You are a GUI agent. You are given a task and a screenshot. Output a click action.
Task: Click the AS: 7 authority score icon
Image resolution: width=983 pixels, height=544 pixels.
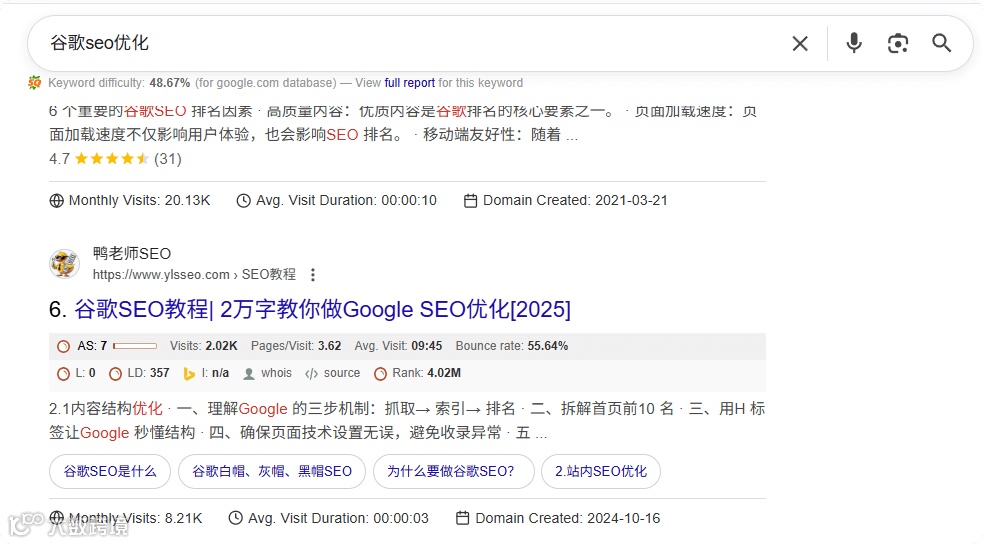(x=63, y=346)
